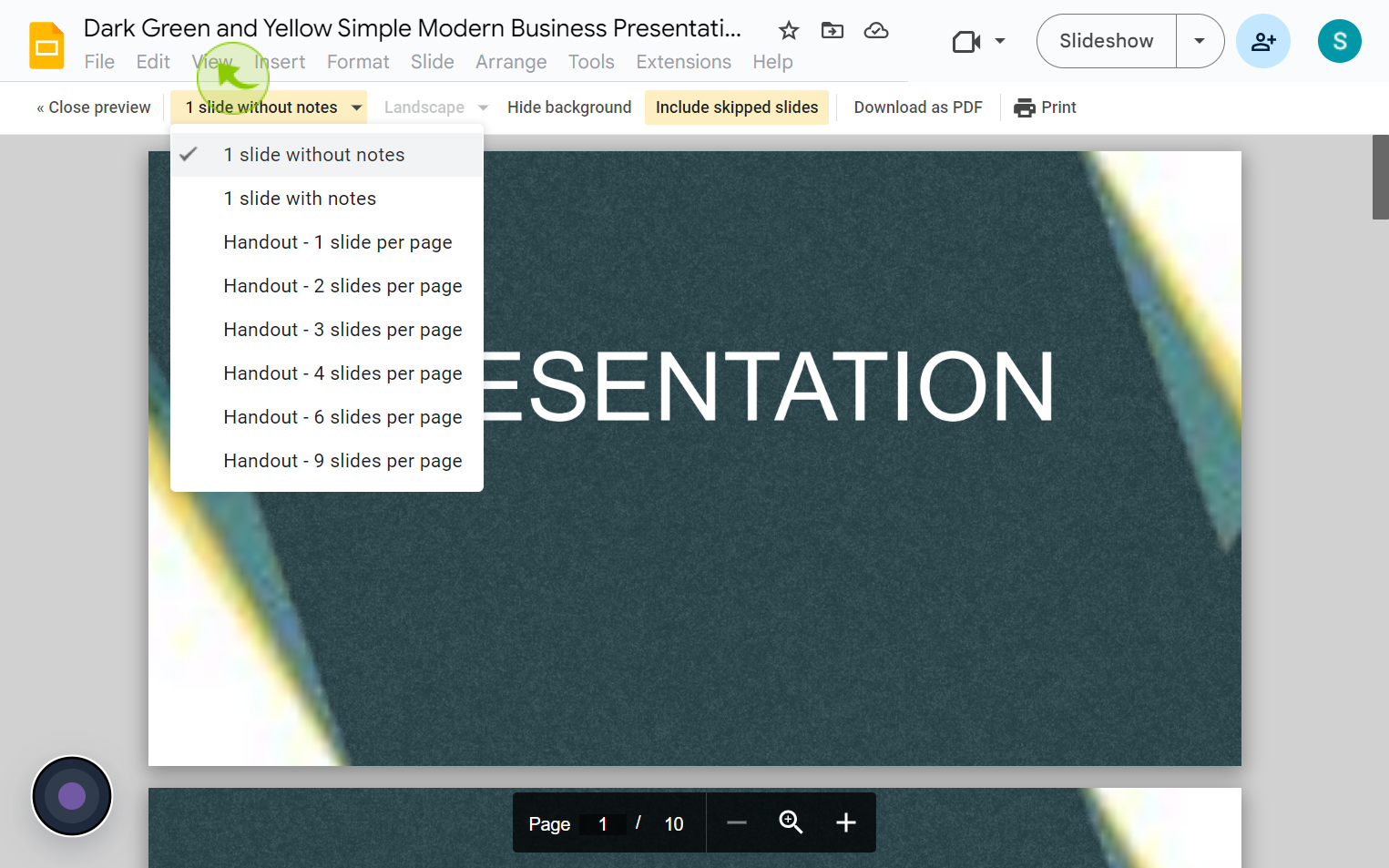Click the second slide preview page
The height and width of the screenshot is (868, 1389).
[695, 828]
